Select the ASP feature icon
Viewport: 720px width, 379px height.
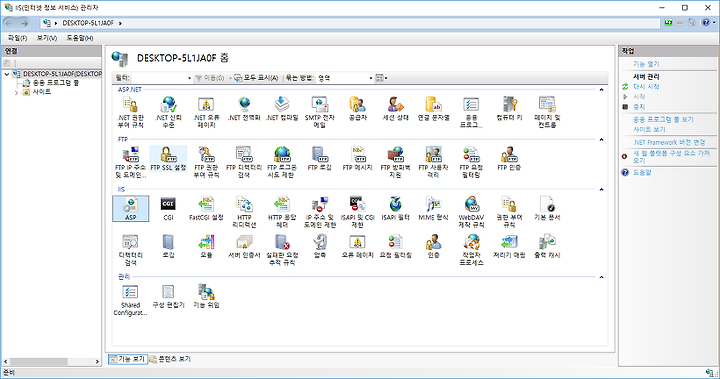(130, 209)
